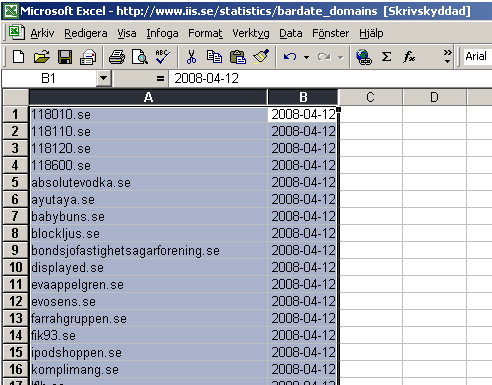Click cell containing farrahgruppen.se

148,318
